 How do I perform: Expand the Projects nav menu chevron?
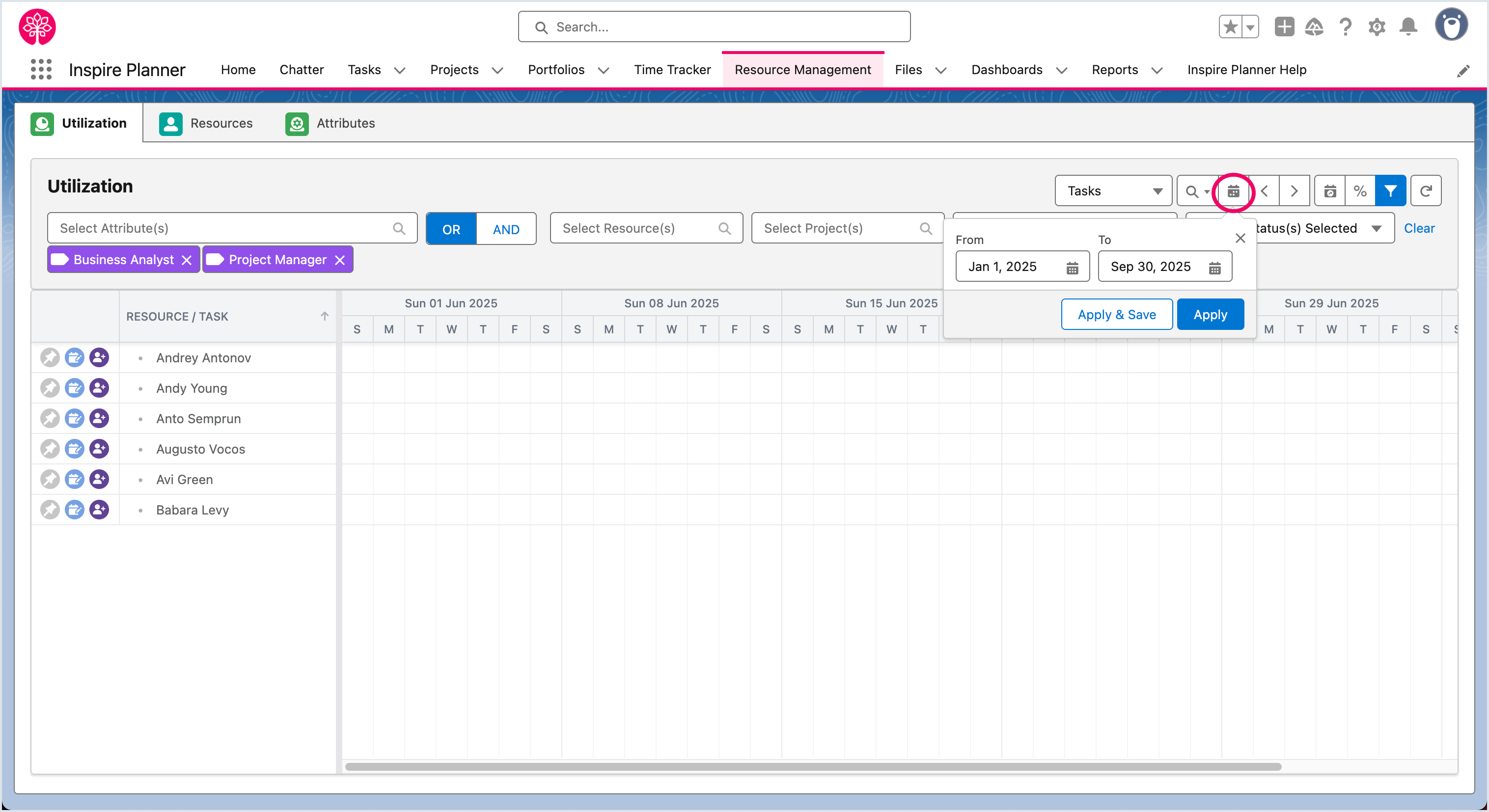coord(497,71)
